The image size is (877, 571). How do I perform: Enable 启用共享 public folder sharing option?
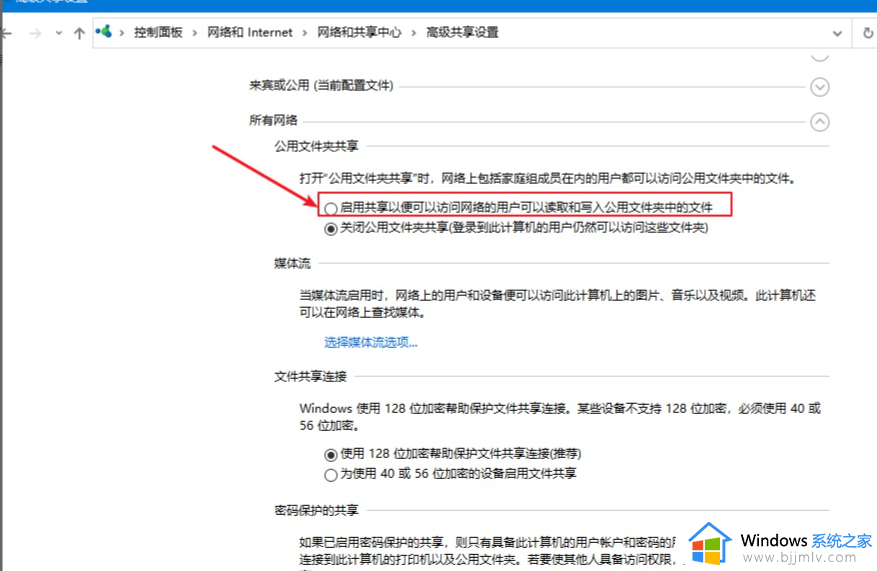331,208
